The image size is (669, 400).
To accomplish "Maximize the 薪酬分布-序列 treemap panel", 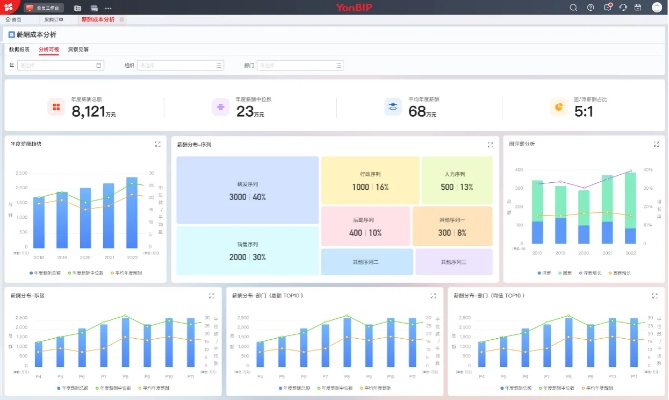I will tap(491, 144).
